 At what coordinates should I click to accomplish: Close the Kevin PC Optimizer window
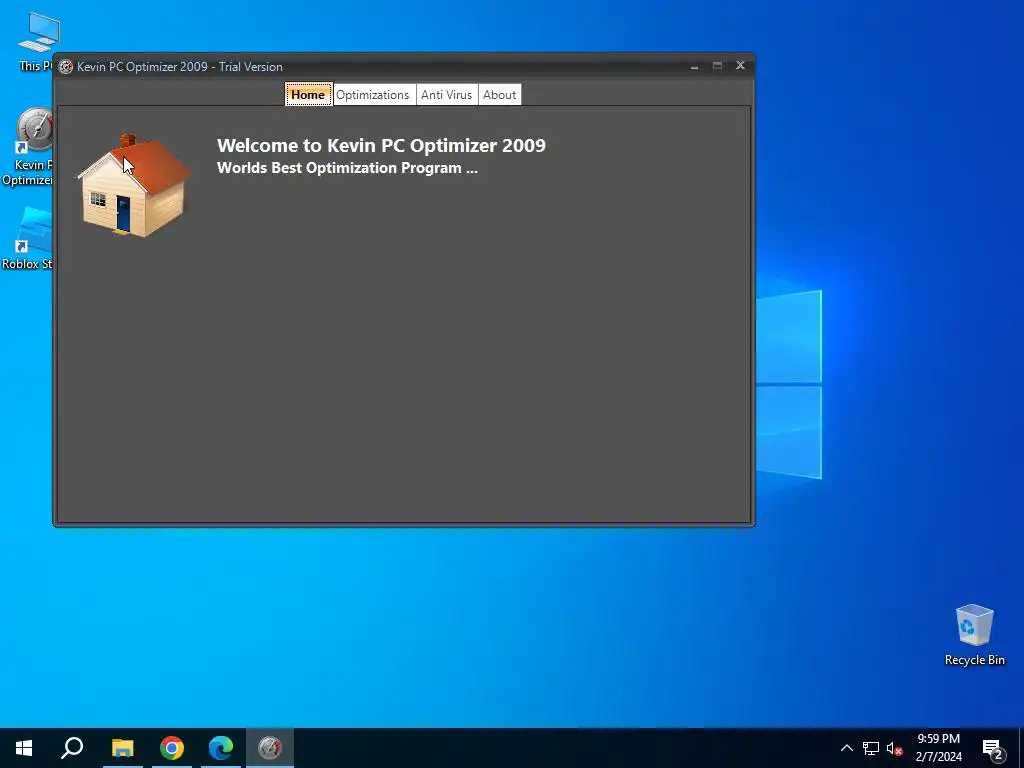point(740,65)
